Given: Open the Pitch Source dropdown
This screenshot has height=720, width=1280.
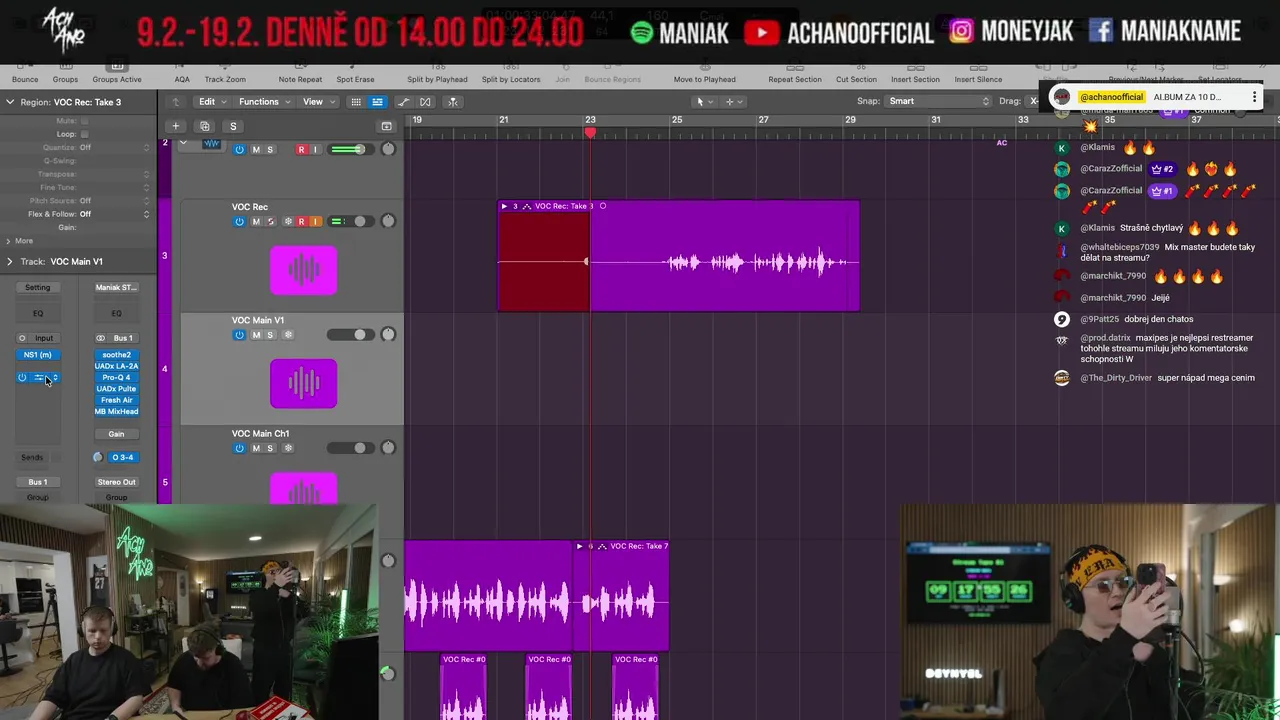Looking at the screenshot, I should click(x=115, y=200).
